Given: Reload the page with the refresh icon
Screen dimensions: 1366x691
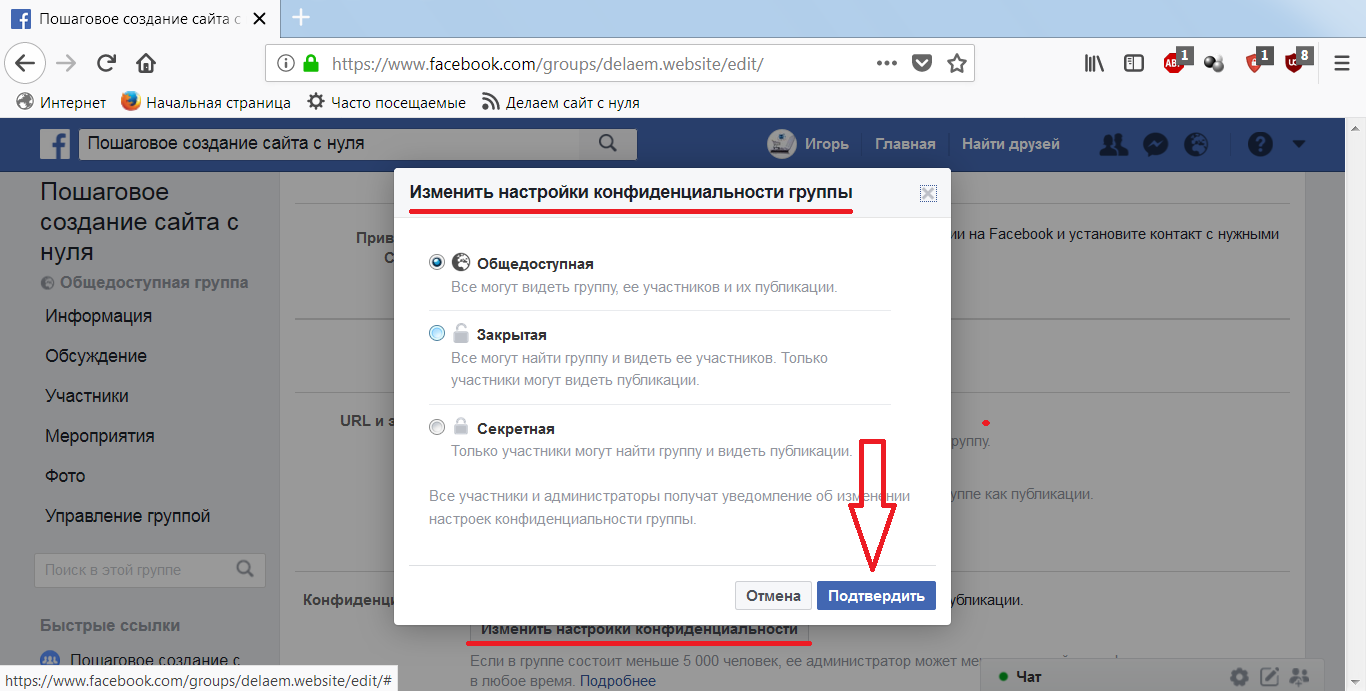Looking at the screenshot, I should point(106,63).
